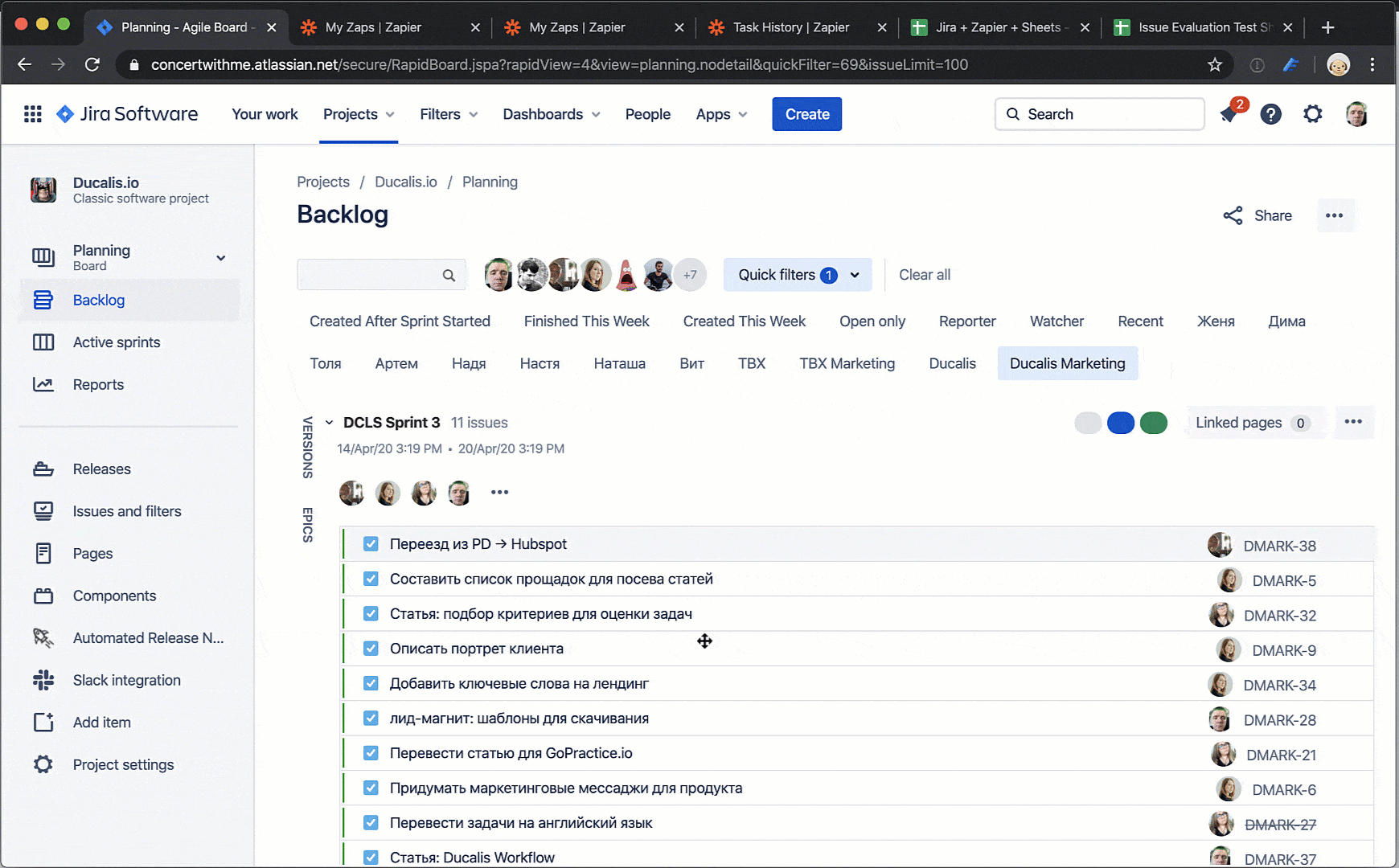The width and height of the screenshot is (1399, 868).
Task: Switch to Task History | Zapier tab
Action: click(x=791, y=27)
